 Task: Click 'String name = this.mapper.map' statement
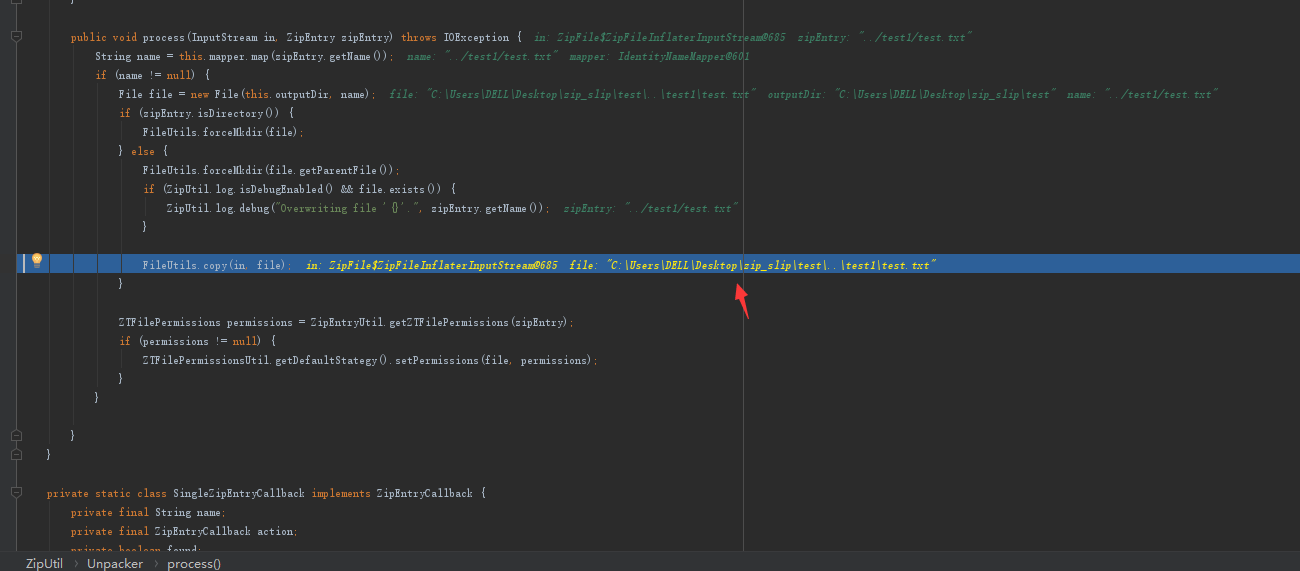(x=244, y=57)
